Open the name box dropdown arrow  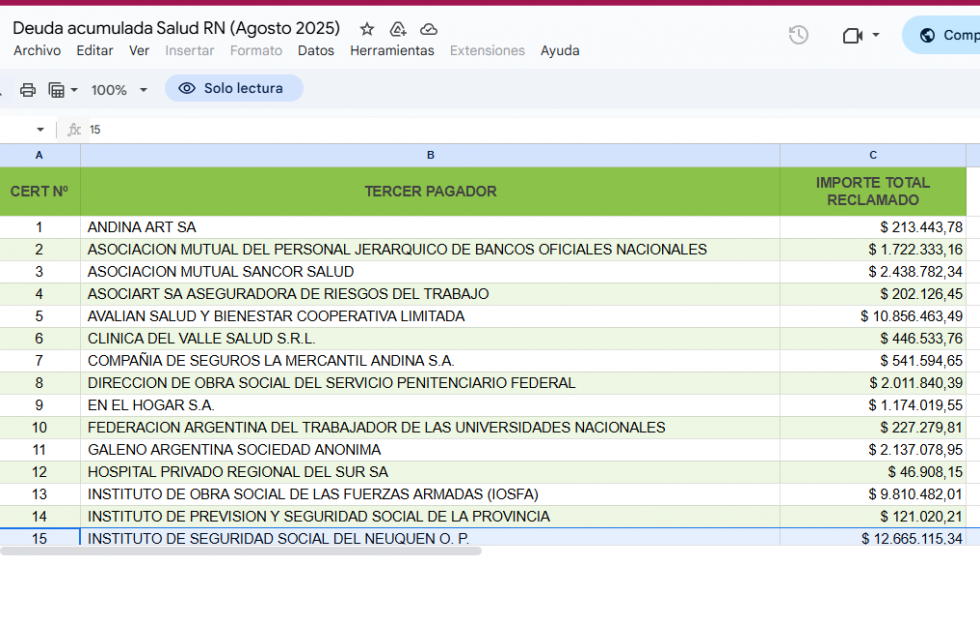pyautogui.click(x=41, y=130)
